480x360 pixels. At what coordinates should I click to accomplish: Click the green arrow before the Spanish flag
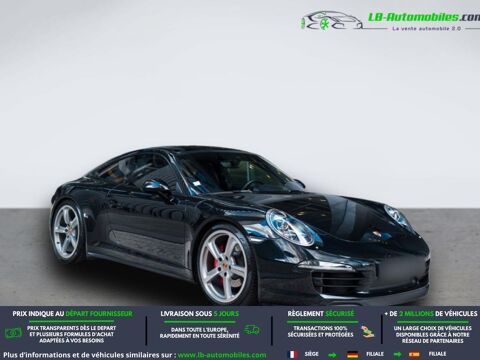click(x=397, y=354)
